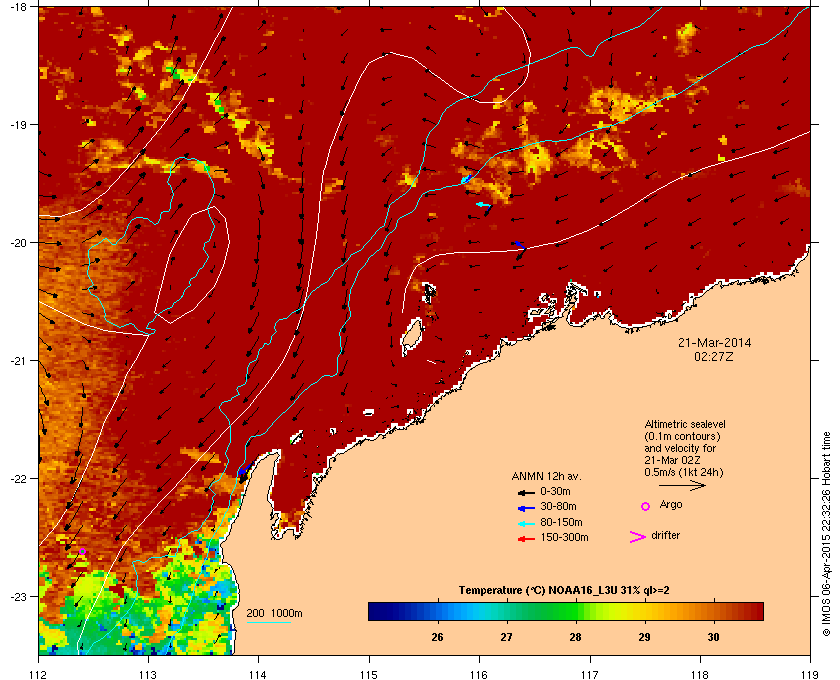This screenshot has height=680, width=840.
Task: Click the 150-300m depth label
Action: coord(564,537)
